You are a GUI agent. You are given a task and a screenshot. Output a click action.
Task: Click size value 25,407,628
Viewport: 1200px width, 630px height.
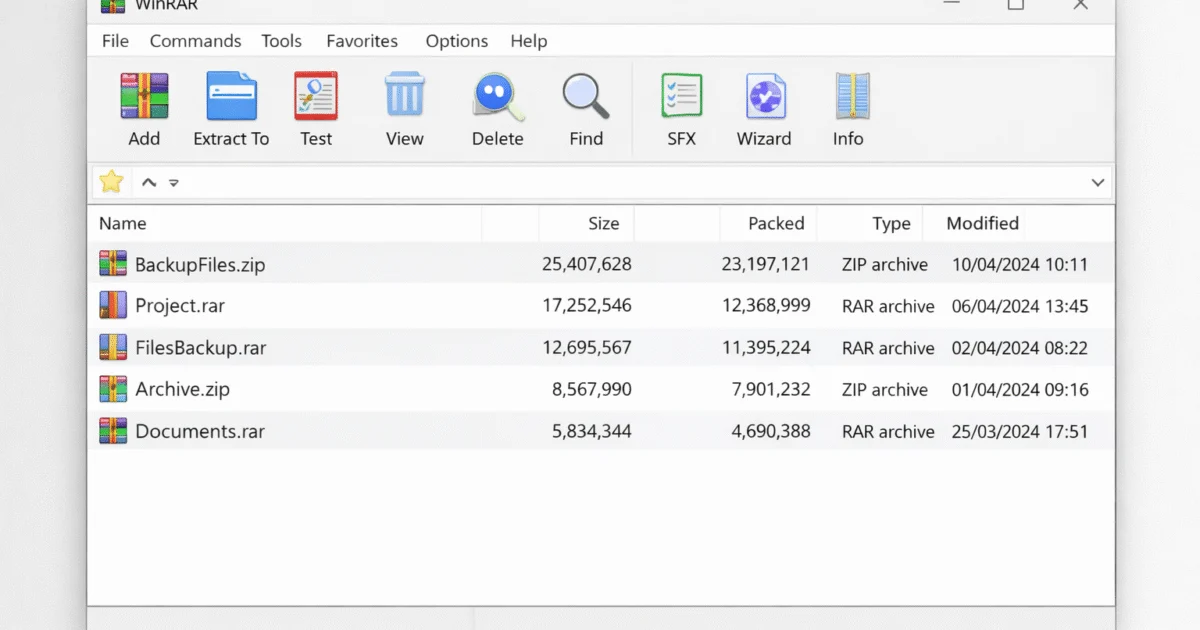tap(587, 265)
